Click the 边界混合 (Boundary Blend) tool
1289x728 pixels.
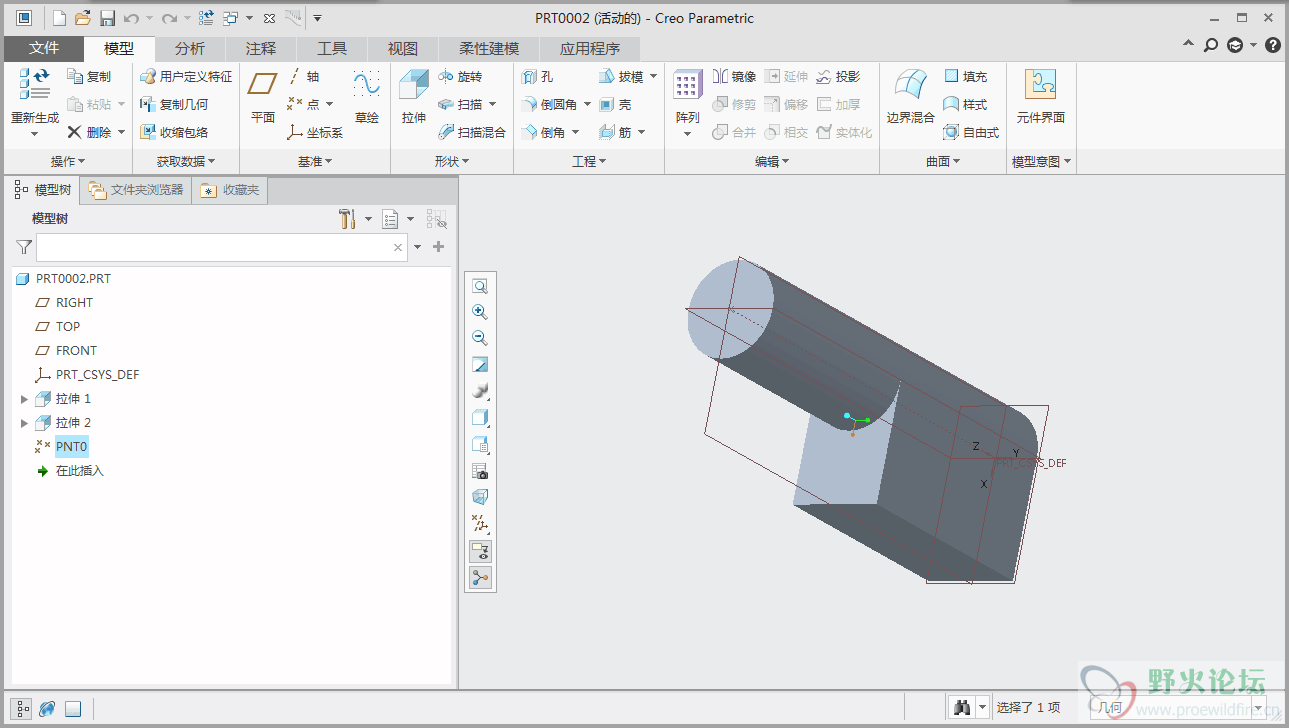coord(910,97)
